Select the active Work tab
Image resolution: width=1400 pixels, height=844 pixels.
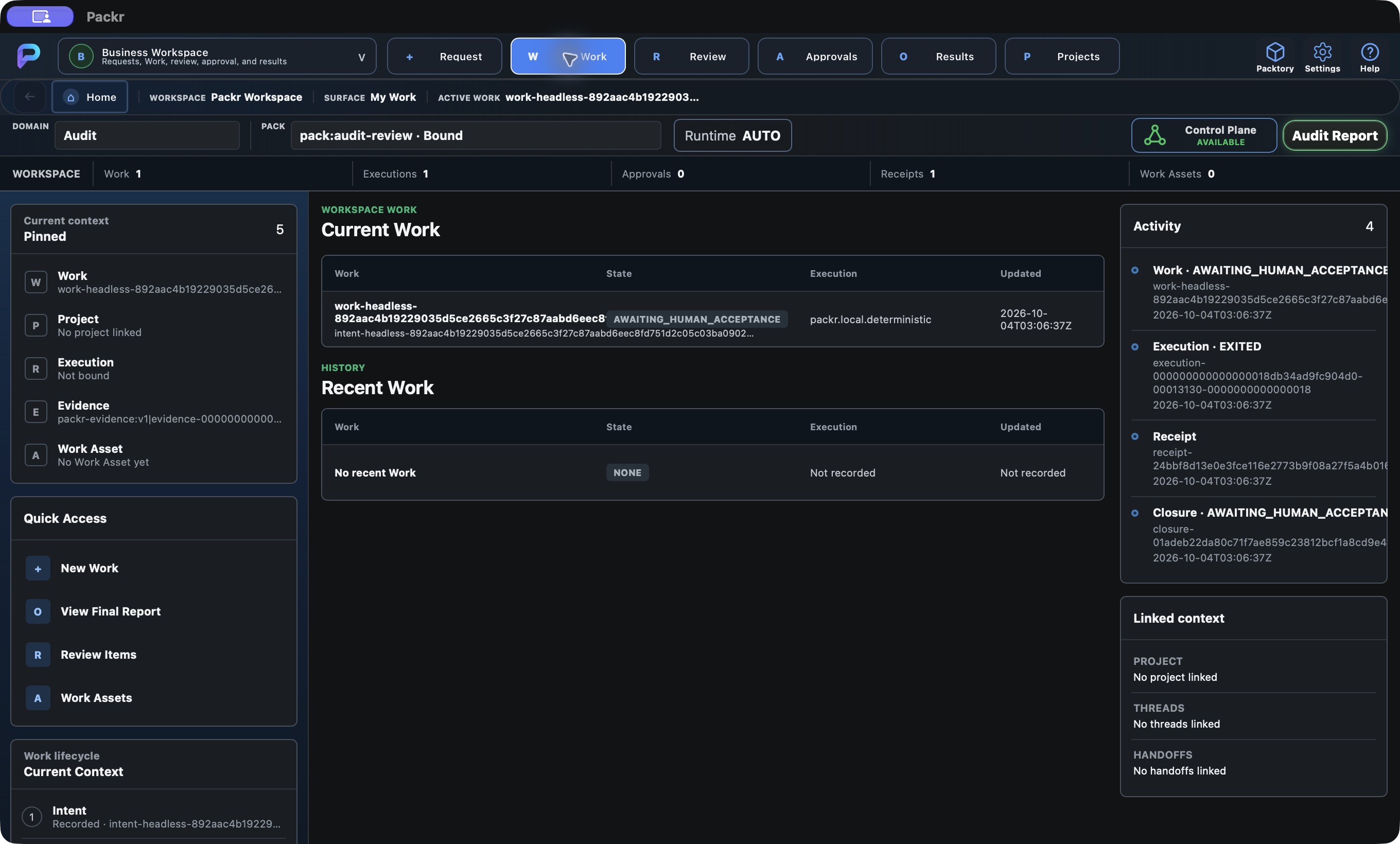coord(568,56)
